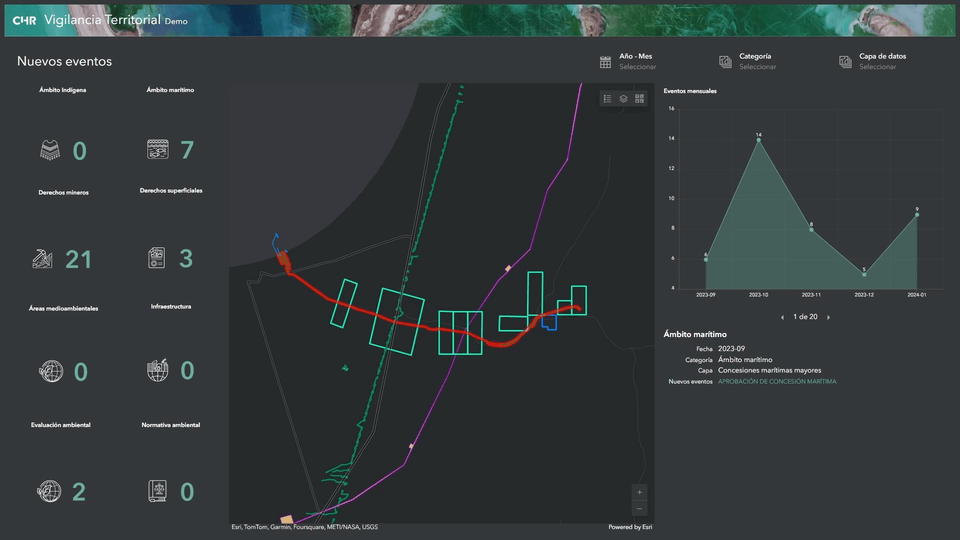Zoom in on the map
960x540 pixels.
(x=640, y=492)
